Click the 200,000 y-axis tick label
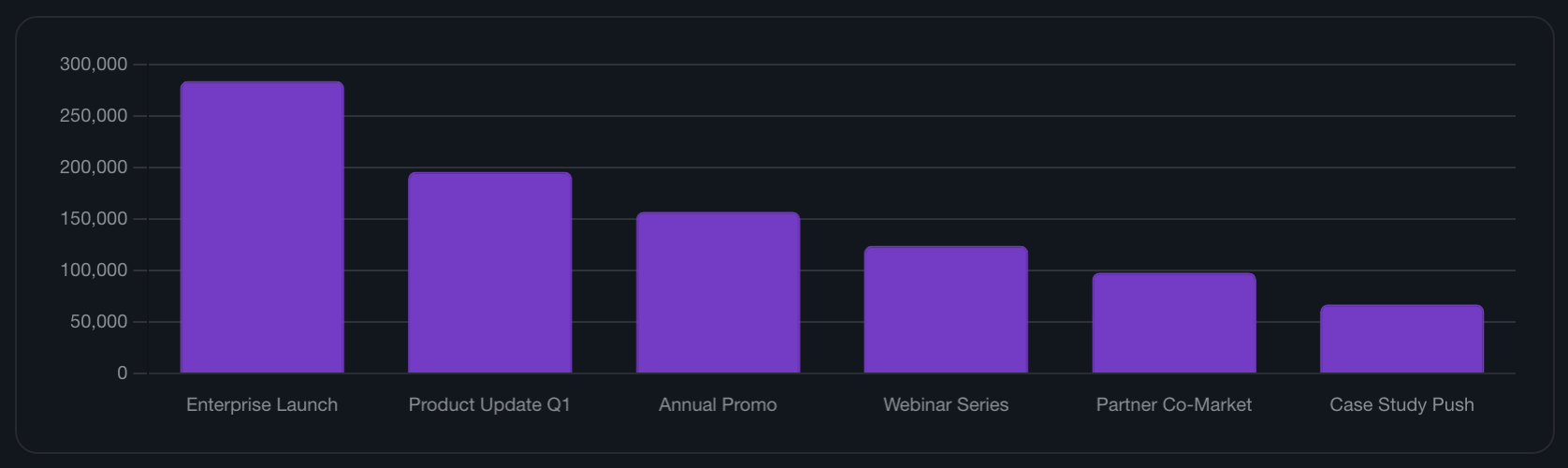Image resolution: width=1568 pixels, height=468 pixels. tap(94, 168)
